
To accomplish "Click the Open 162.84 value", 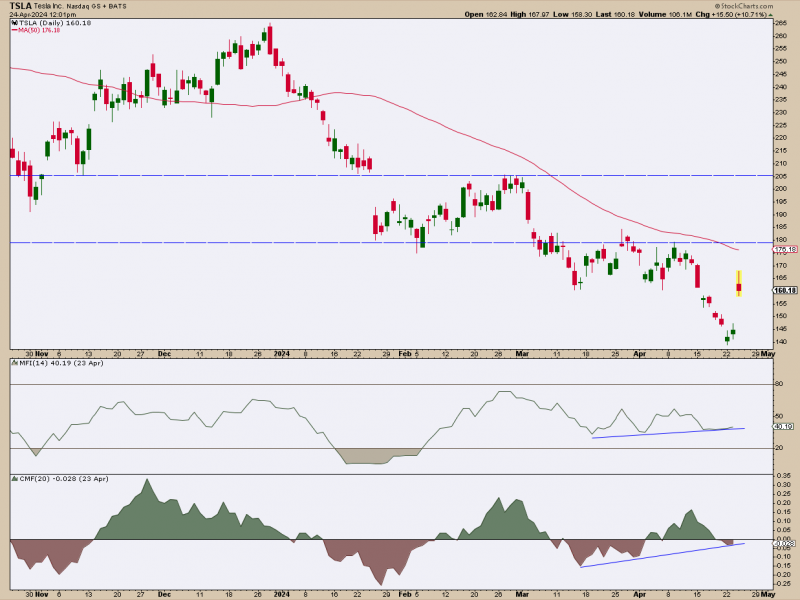I will (x=486, y=15).
